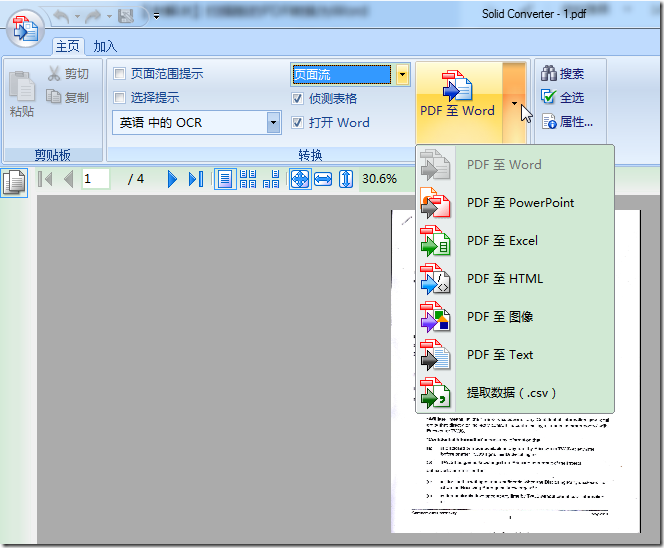Uncheck the 打开 Word checkbox
Viewport: 664px width, 548px height.
298,123
